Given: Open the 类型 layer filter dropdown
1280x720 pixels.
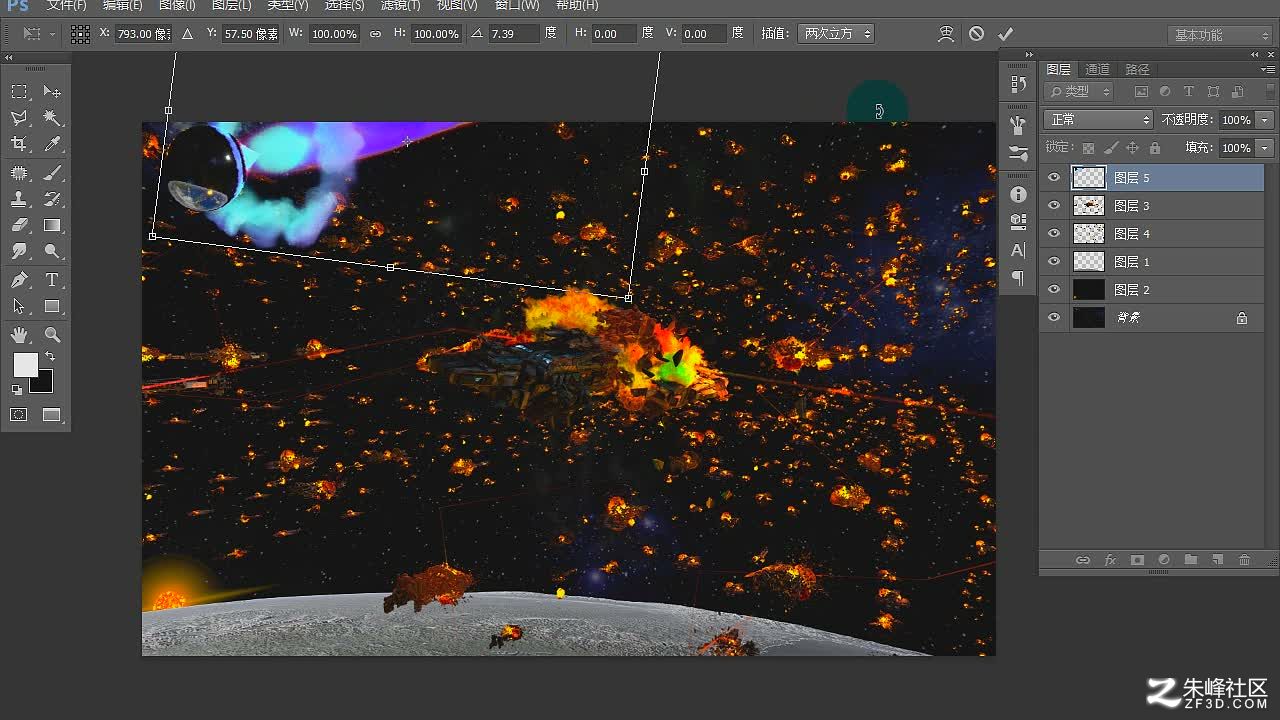Looking at the screenshot, I should pyautogui.click(x=1079, y=92).
